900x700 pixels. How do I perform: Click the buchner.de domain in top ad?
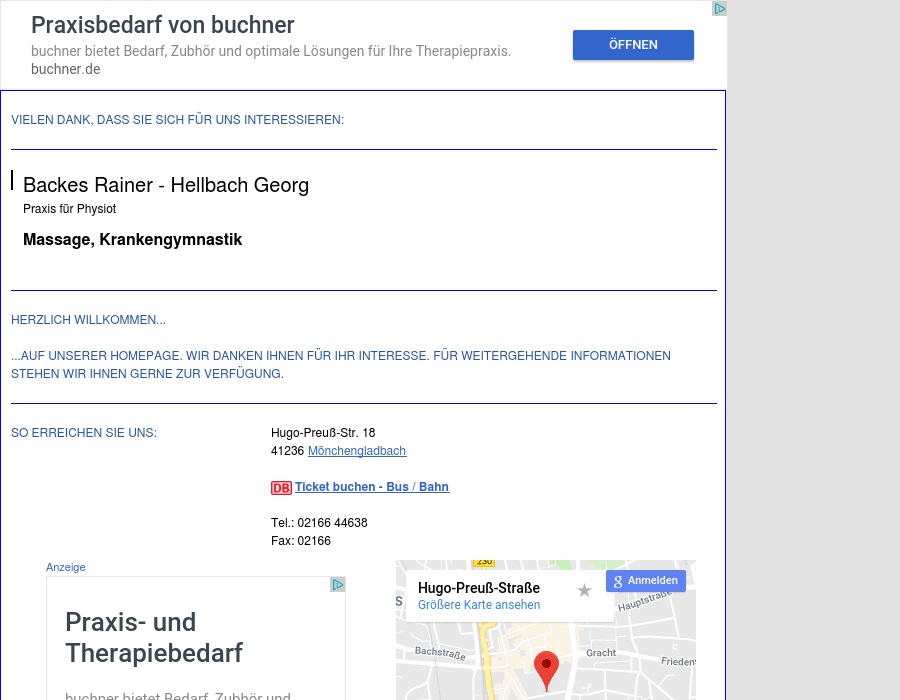(x=65, y=69)
